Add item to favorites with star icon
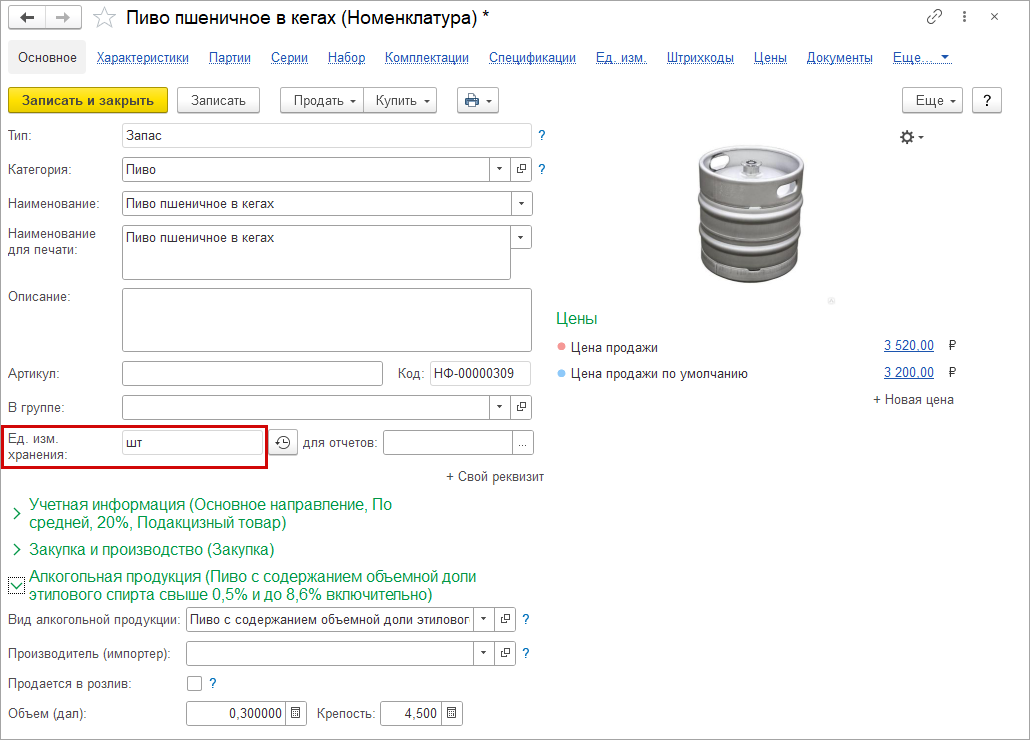The height and width of the screenshot is (740, 1030). pyautogui.click(x=104, y=18)
